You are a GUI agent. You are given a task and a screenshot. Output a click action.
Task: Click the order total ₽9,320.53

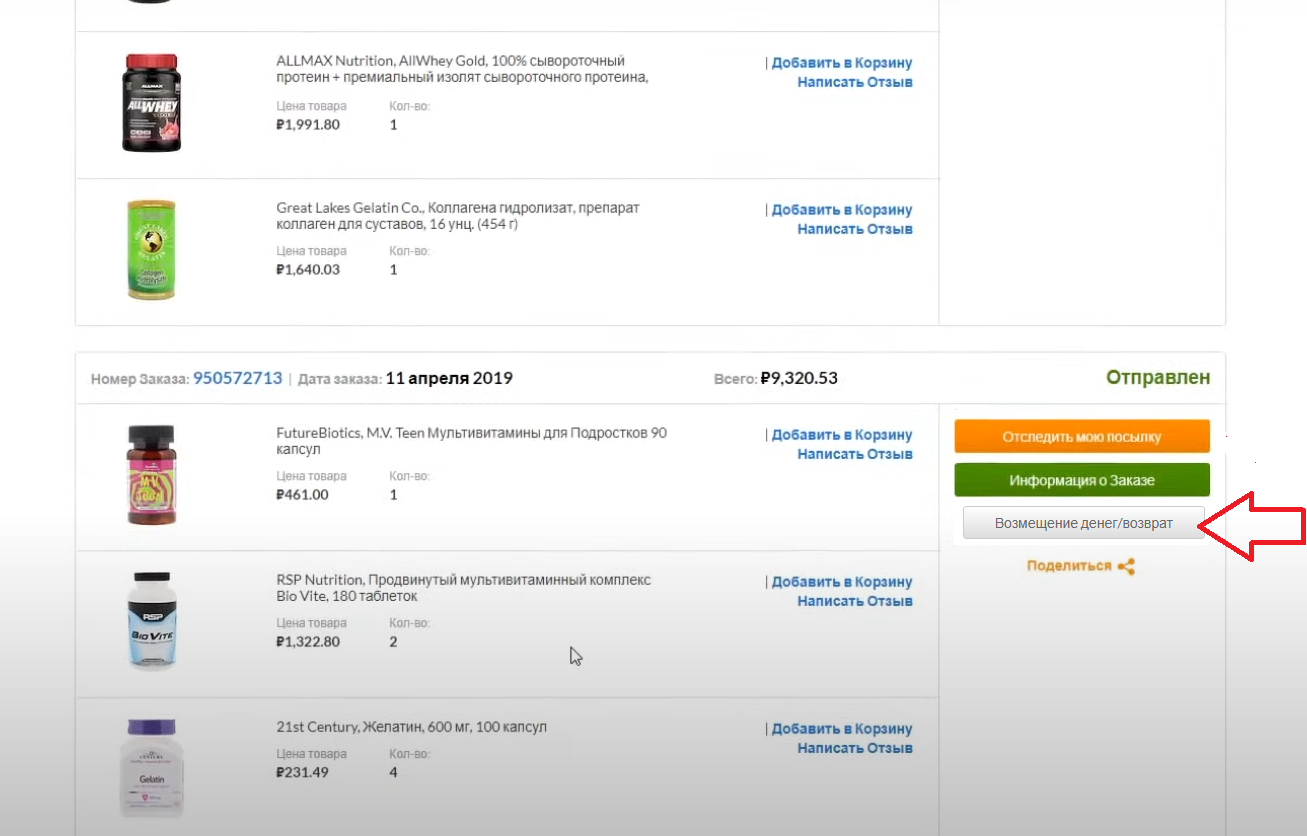[799, 378]
